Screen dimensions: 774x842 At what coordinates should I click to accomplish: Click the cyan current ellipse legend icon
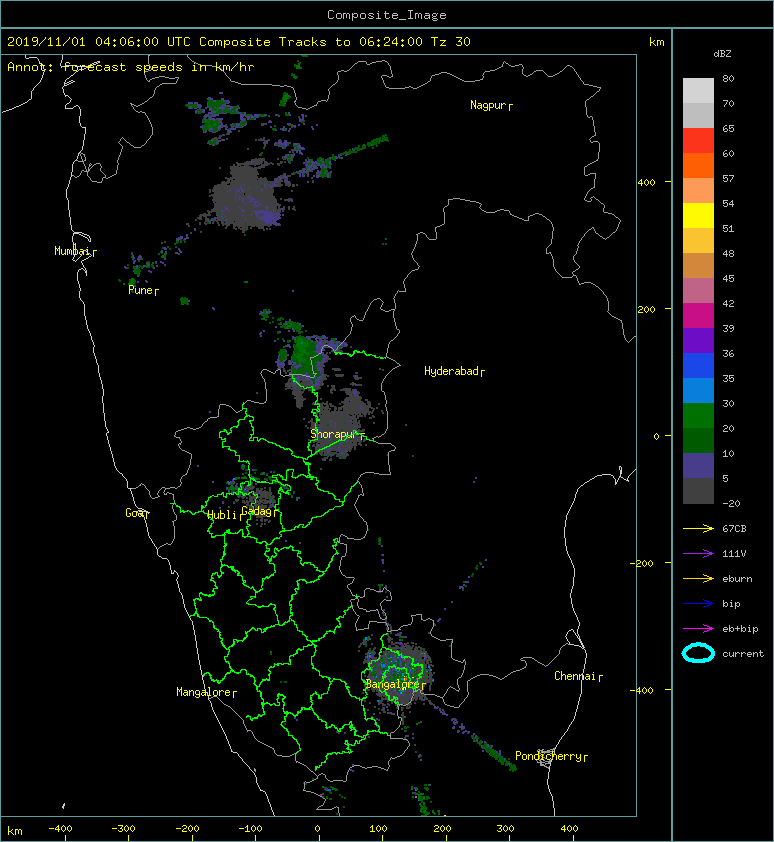698,653
